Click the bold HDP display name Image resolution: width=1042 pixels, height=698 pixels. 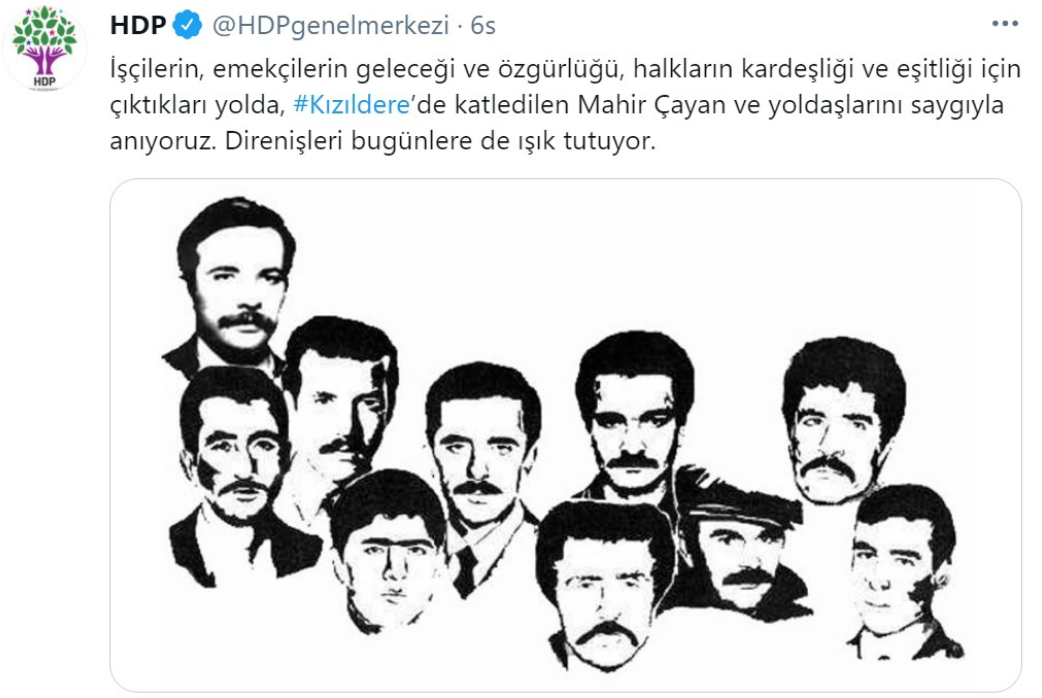pyautogui.click(x=138, y=26)
